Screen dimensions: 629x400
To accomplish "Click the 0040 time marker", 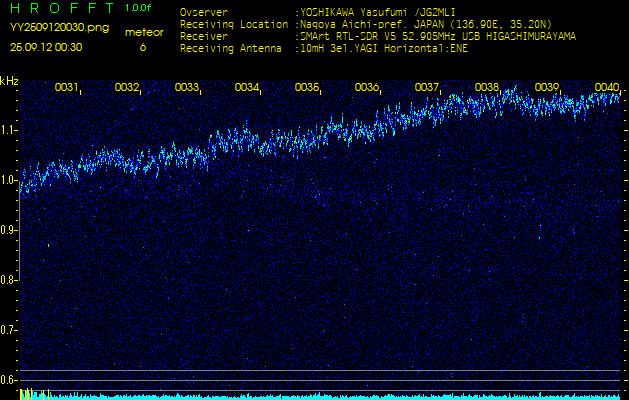I will click(607, 88).
